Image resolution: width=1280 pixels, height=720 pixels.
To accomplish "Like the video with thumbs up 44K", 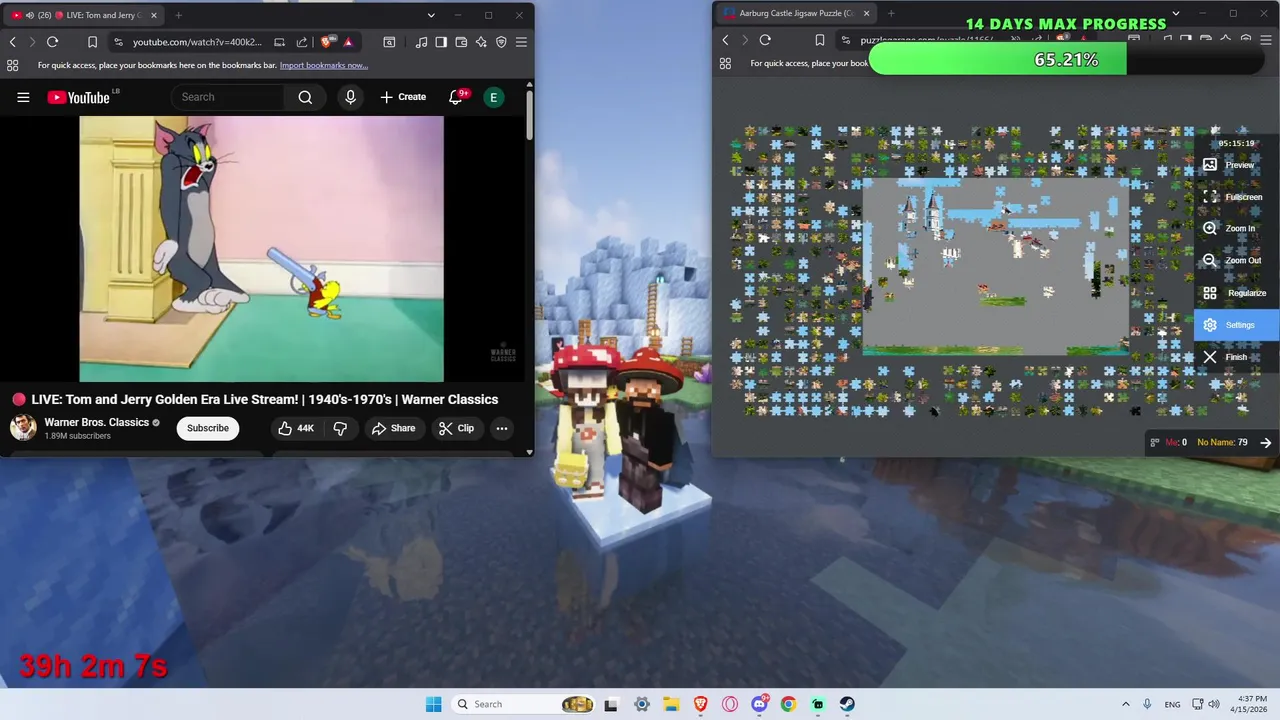I will click(x=296, y=428).
